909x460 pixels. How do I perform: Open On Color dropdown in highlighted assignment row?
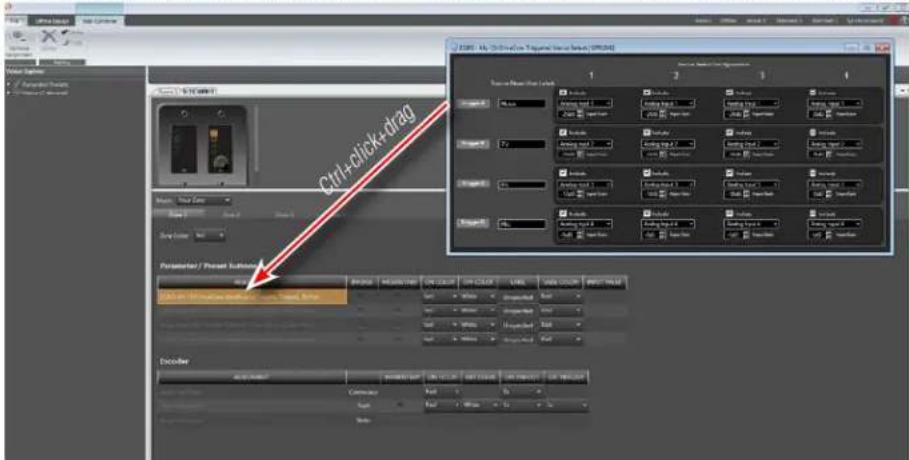(x=439, y=296)
